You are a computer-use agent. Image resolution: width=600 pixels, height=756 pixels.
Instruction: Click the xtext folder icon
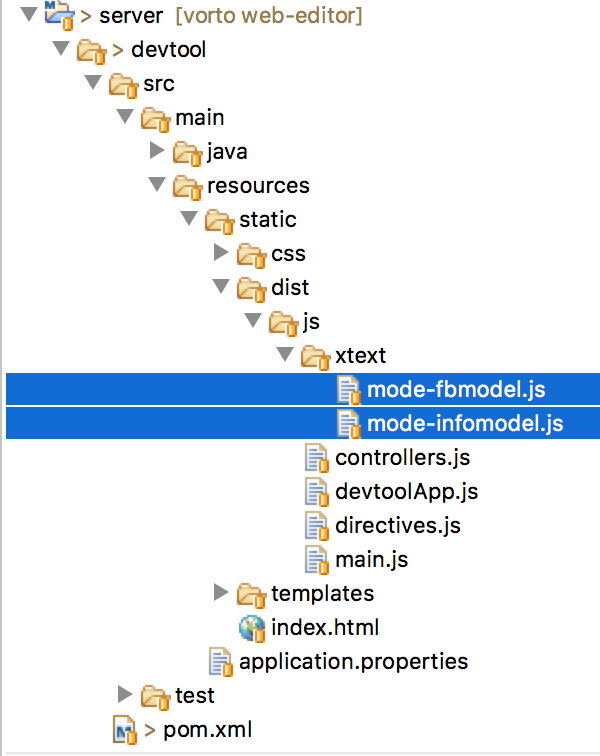coord(315,357)
